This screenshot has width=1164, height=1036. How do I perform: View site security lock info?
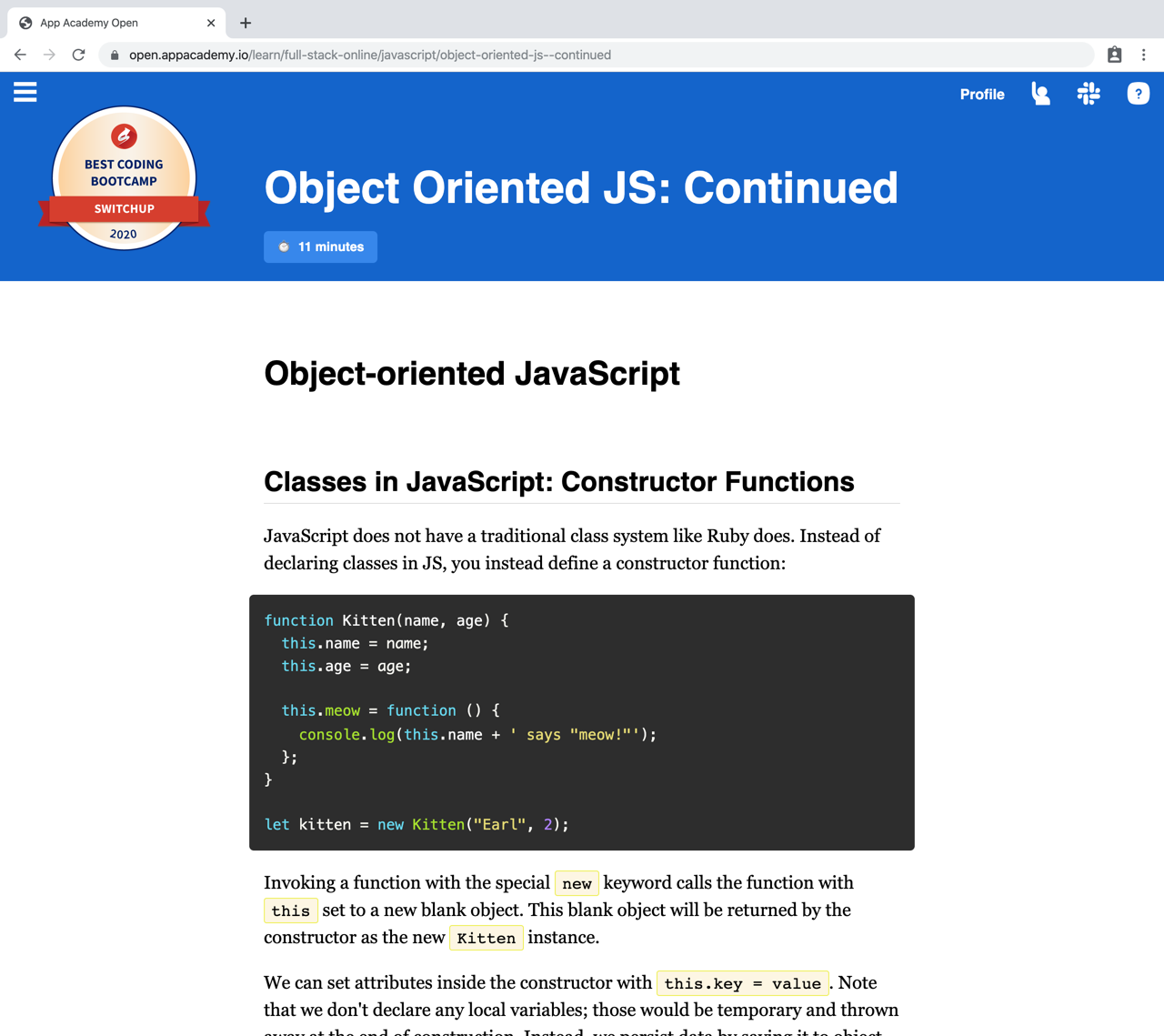(115, 55)
